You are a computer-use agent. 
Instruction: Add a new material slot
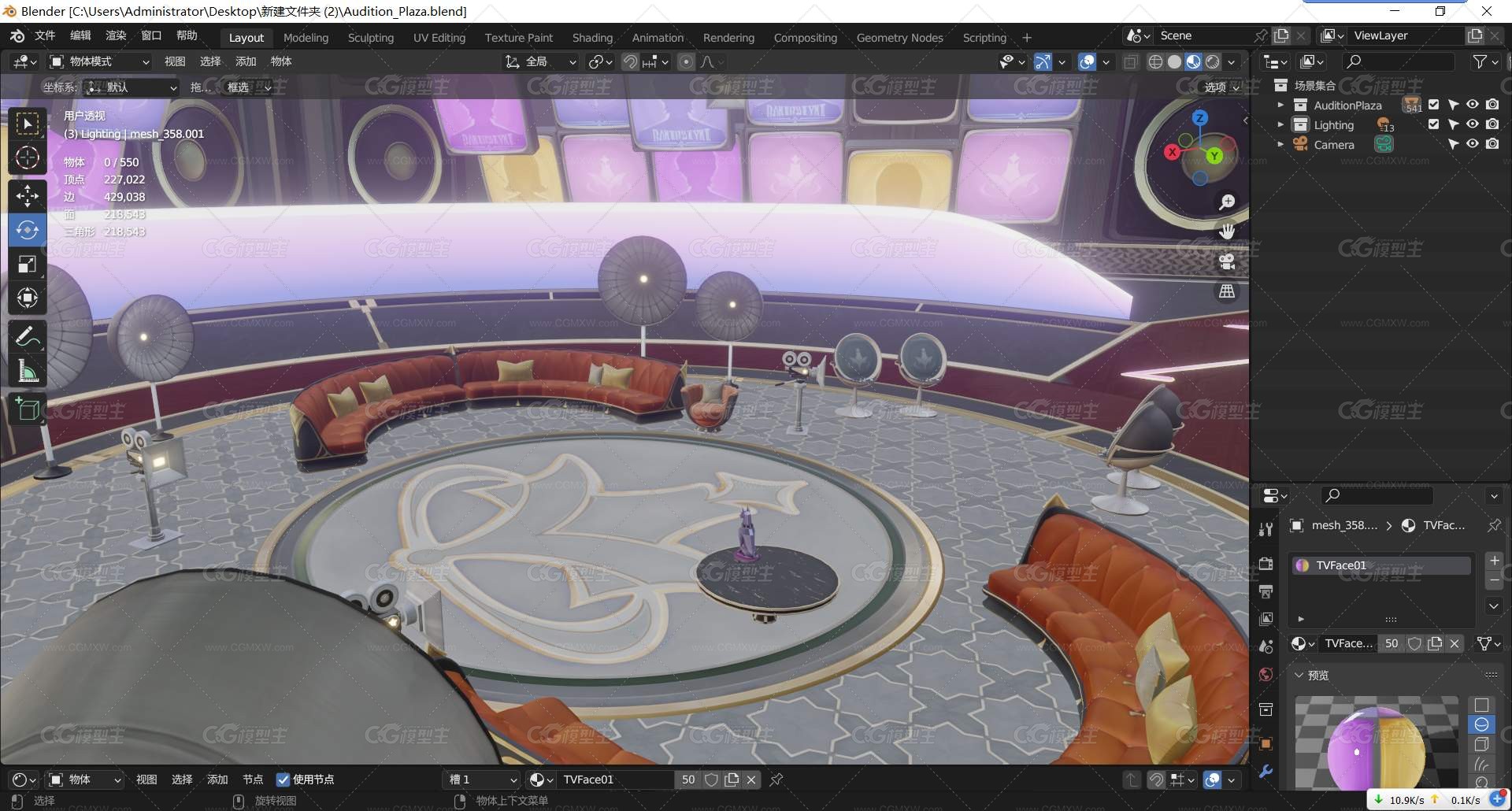pyautogui.click(x=1494, y=561)
